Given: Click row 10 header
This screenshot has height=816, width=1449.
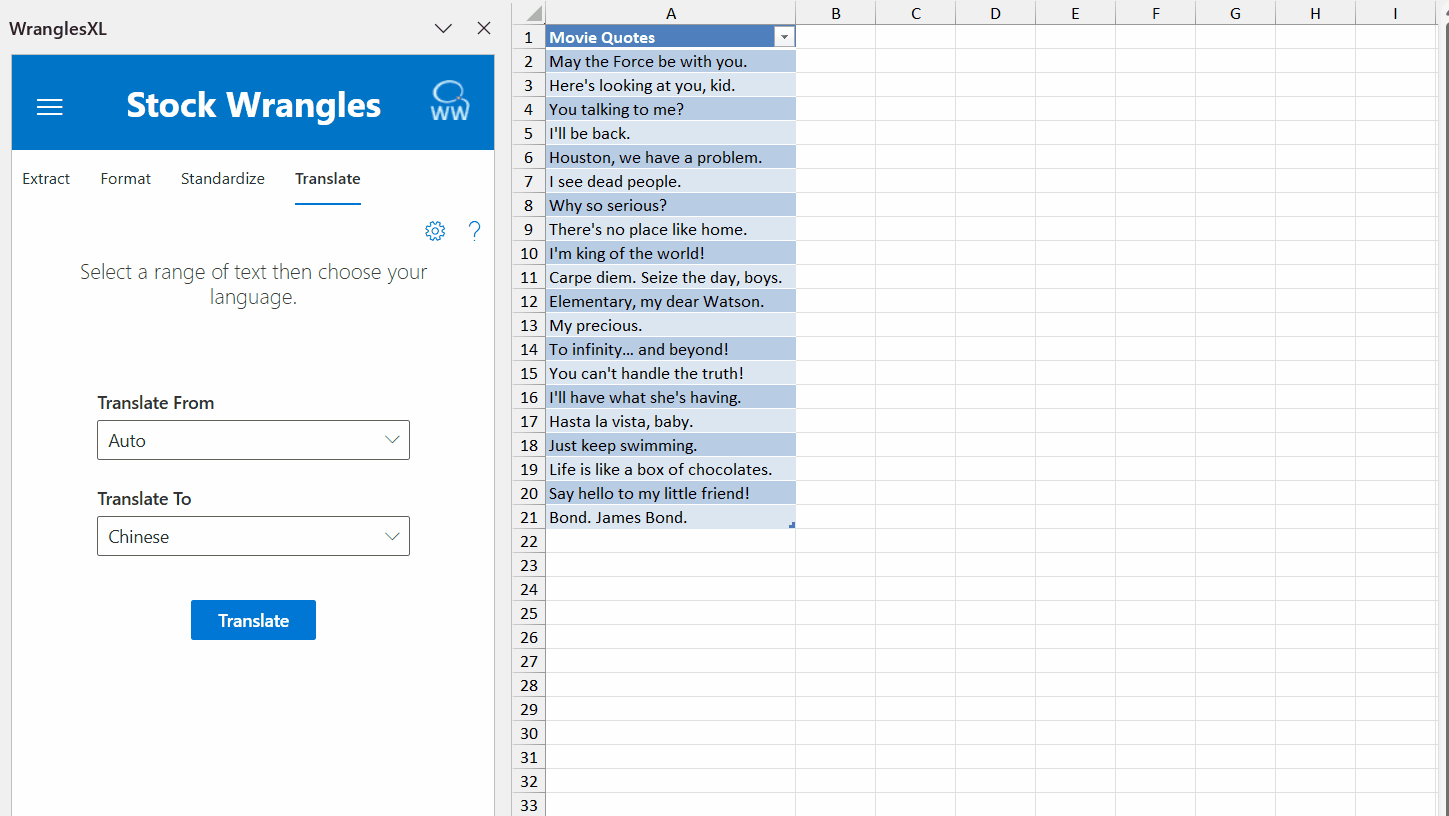Looking at the screenshot, I should pos(529,253).
